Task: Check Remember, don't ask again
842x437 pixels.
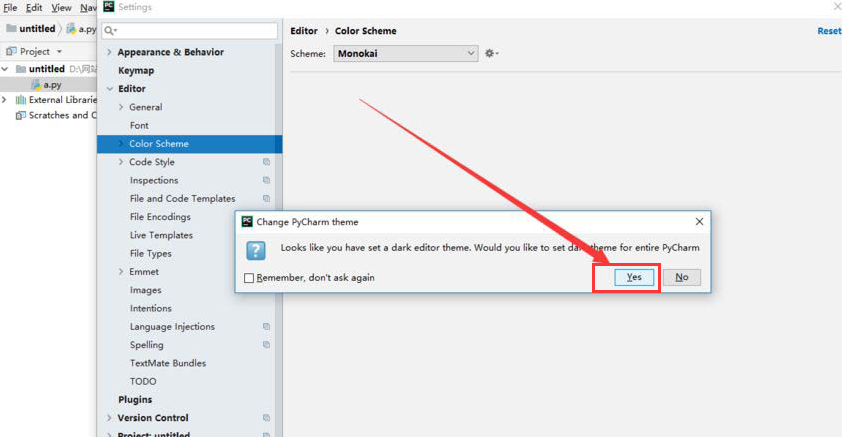Action: click(249, 278)
